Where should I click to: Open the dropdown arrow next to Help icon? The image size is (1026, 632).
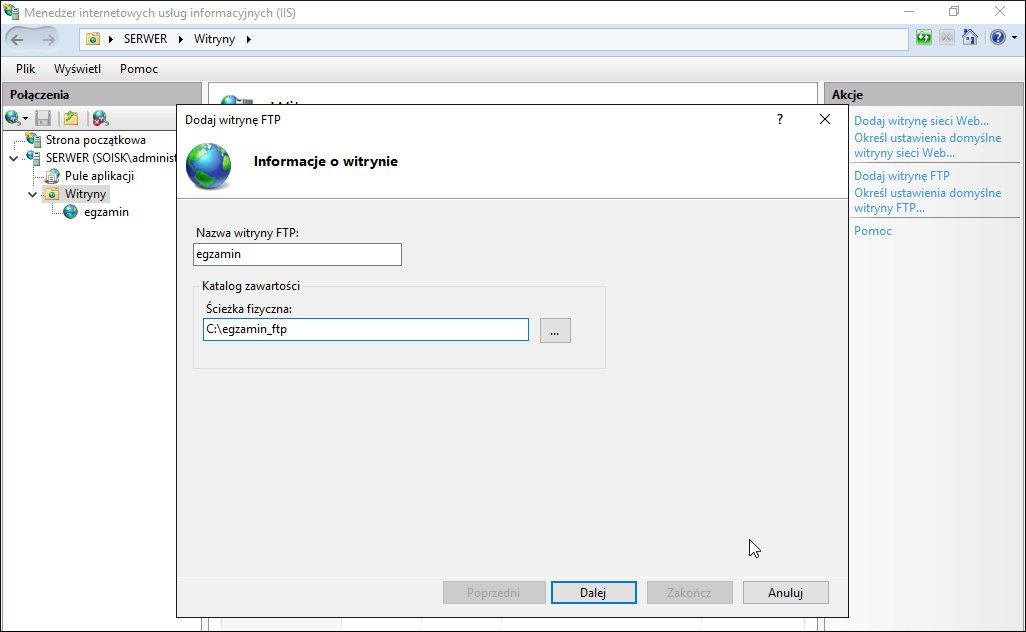pos(1014,38)
